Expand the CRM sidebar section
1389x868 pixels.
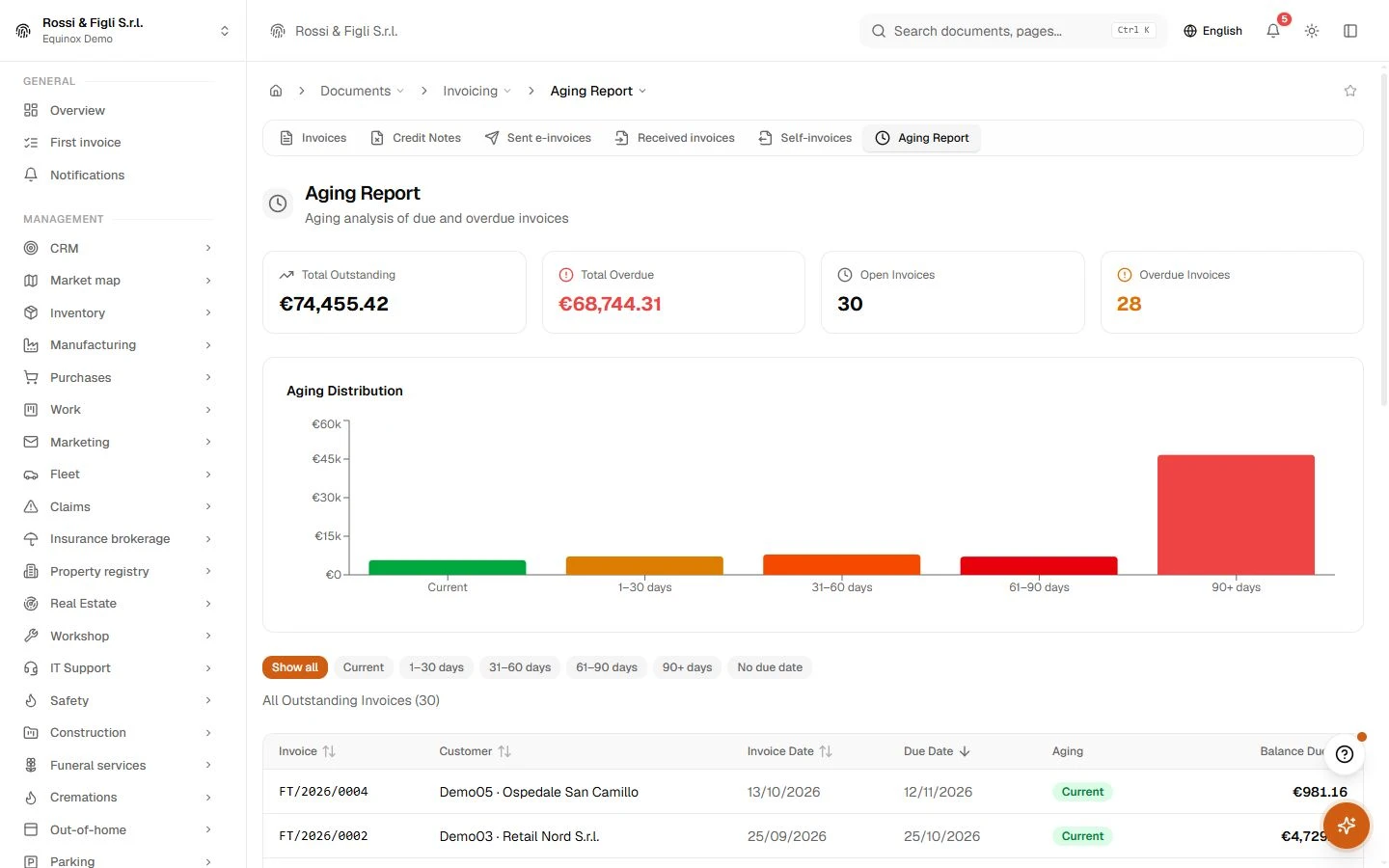(x=118, y=248)
